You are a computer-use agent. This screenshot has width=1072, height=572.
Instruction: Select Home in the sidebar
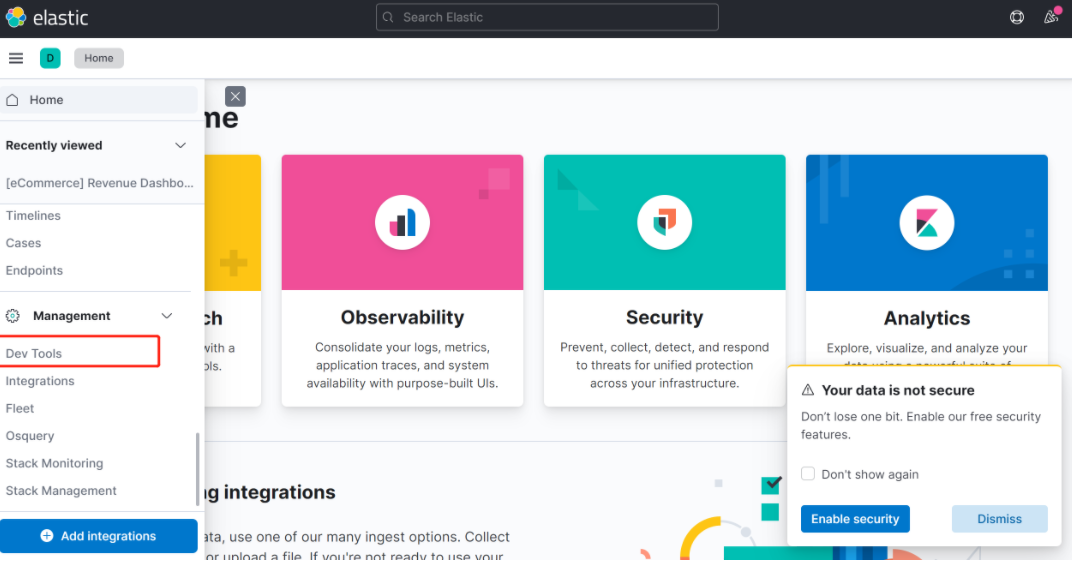(x=98, y=100)
